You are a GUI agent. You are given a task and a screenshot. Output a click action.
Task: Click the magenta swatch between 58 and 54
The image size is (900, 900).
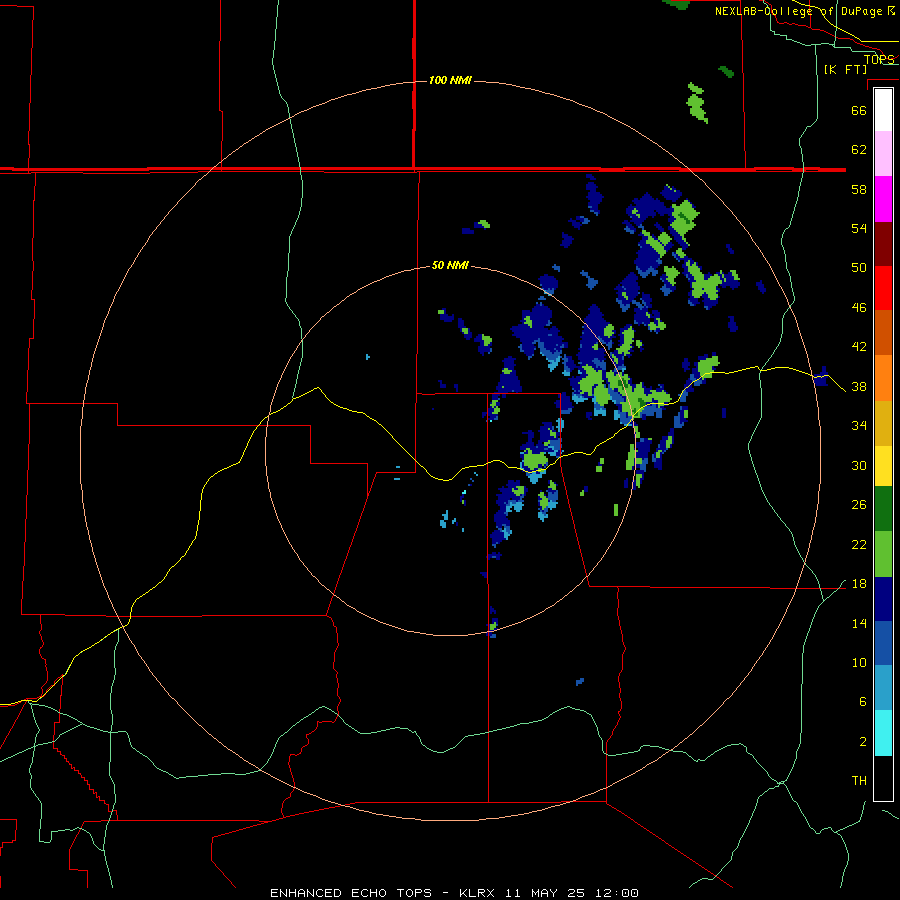click(x=883, y=199)
